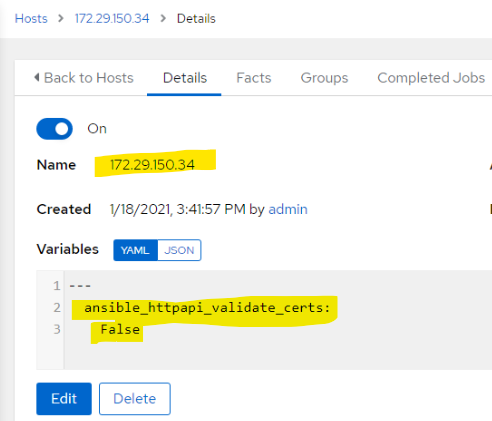Viewport: 492px width, 421px height.
Task: Select JSON variables format
Action: point(179,250)
